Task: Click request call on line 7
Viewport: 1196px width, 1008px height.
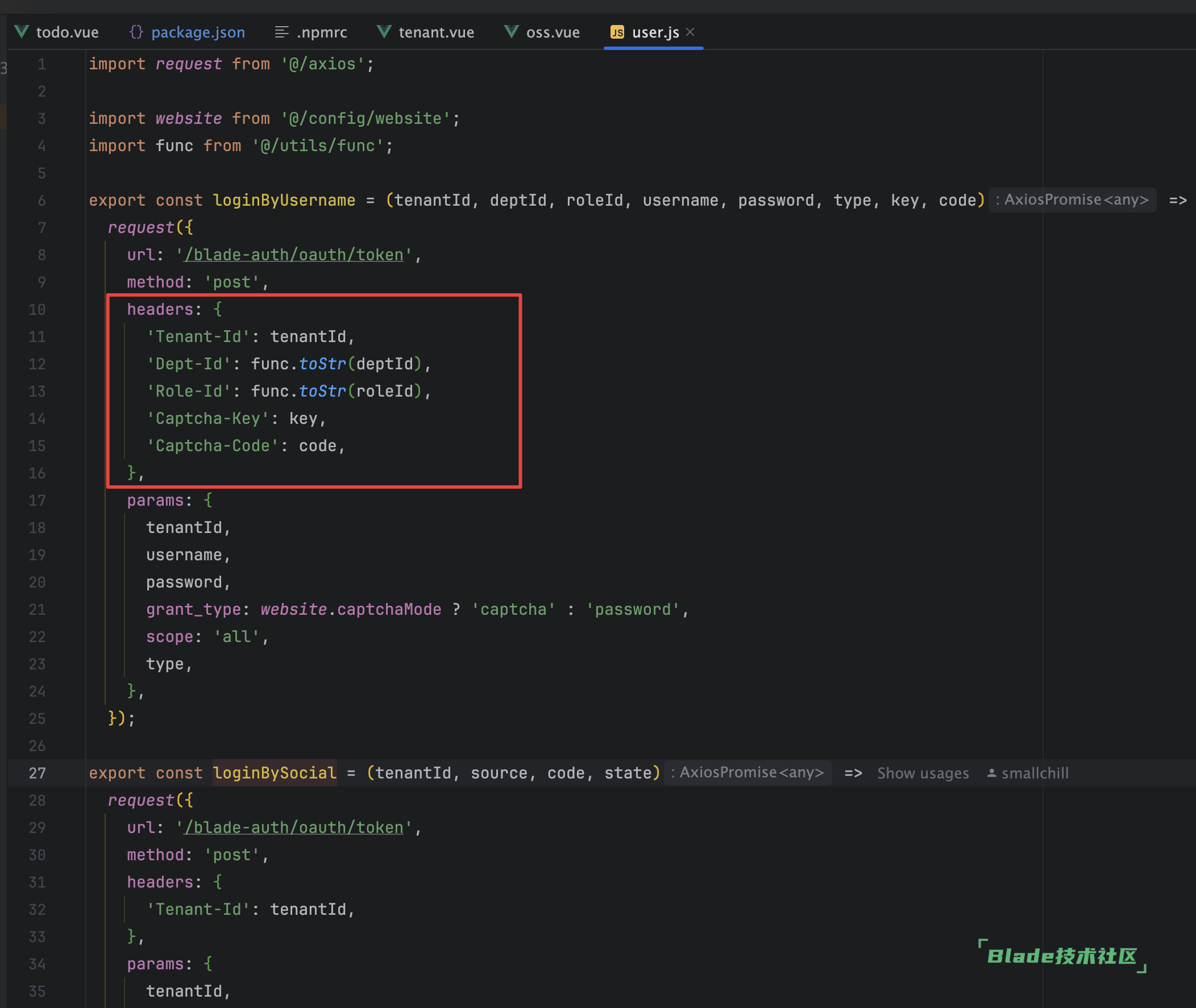Action: tap(141, 227)
